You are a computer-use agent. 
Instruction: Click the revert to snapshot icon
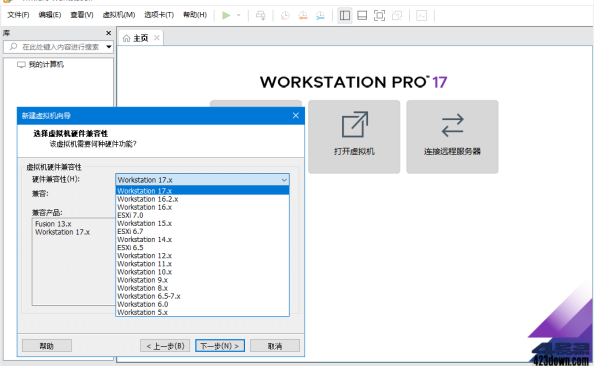[303, 15]
